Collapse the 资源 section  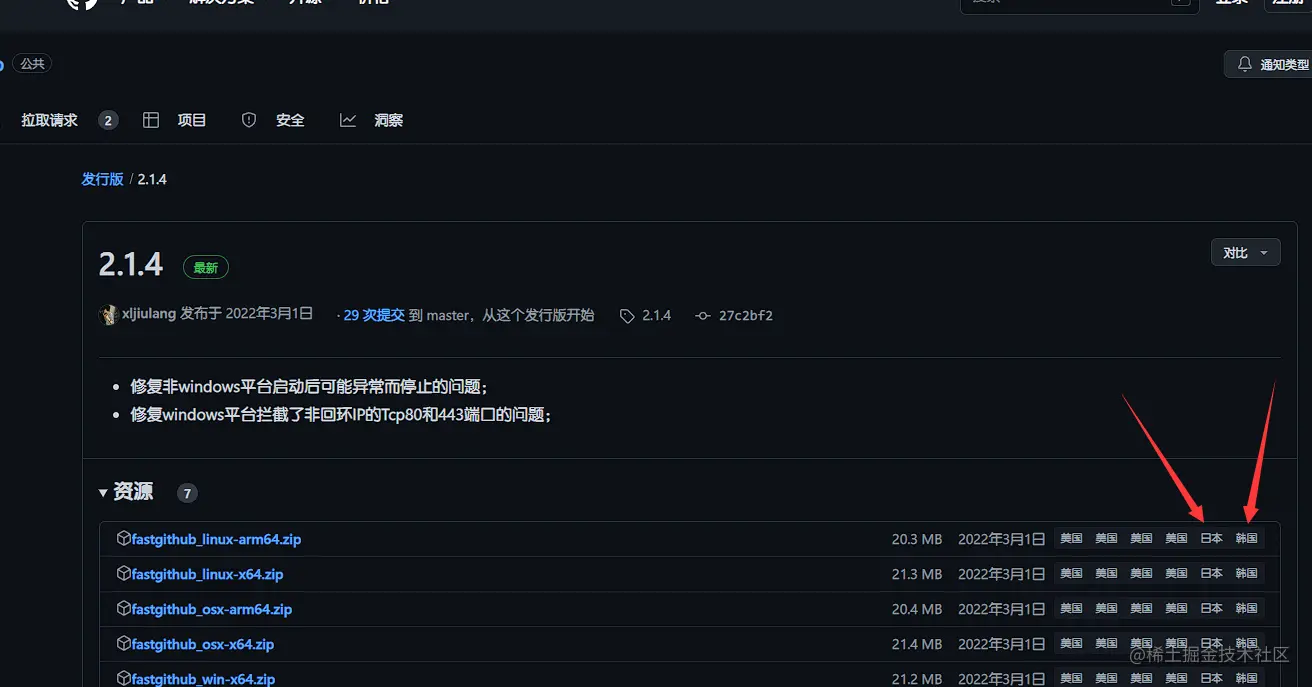click(103, 492)
